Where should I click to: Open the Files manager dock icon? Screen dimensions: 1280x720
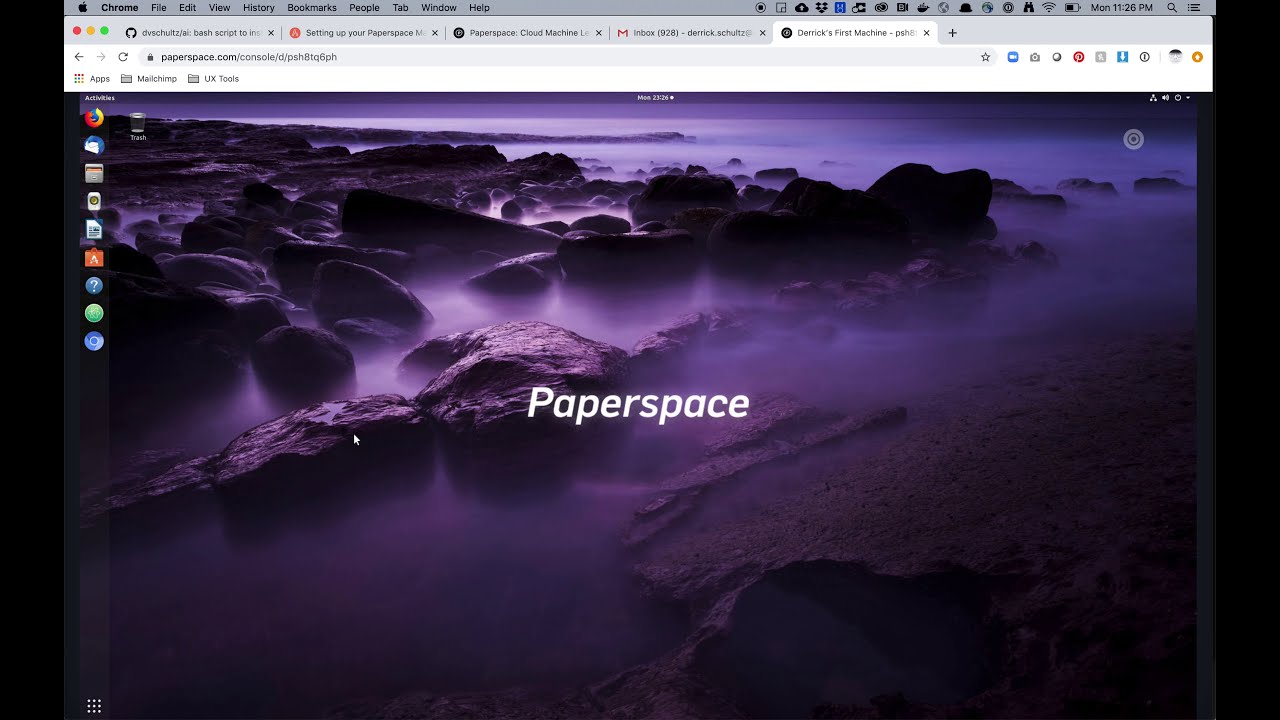[x=94, y=174]
